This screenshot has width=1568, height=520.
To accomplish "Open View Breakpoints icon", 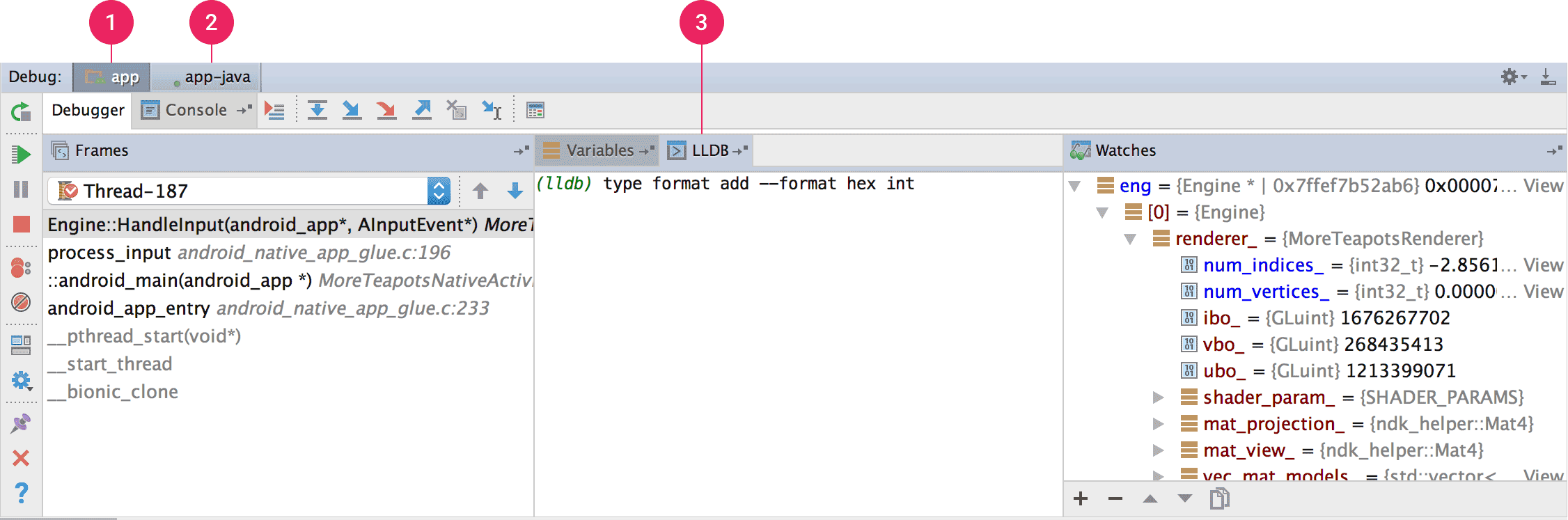I will 21,268.
